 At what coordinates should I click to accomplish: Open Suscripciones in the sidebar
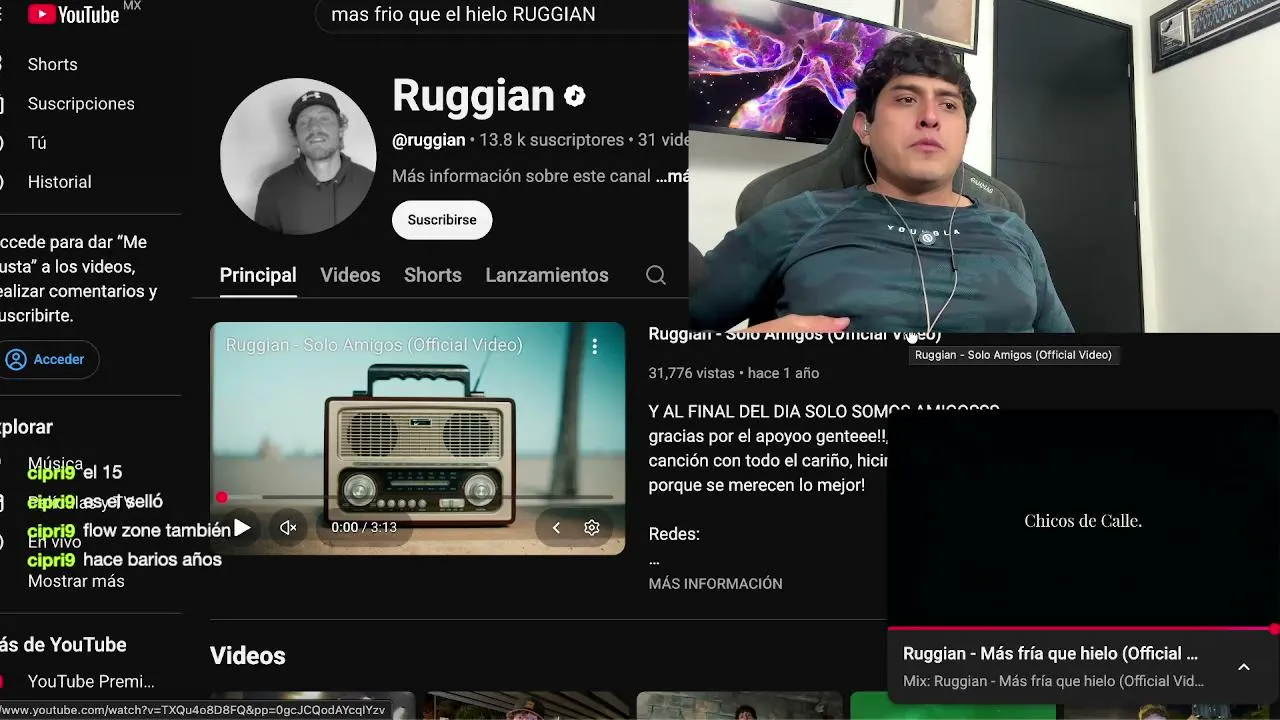(81, 104)
